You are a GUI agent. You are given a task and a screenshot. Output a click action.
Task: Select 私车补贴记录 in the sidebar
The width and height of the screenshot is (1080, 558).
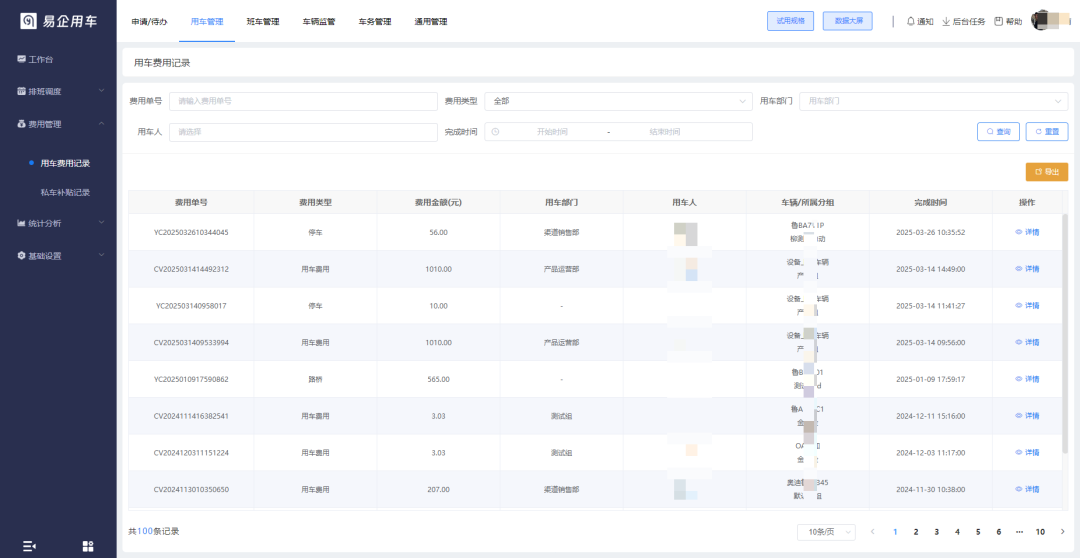coord(65,192)
